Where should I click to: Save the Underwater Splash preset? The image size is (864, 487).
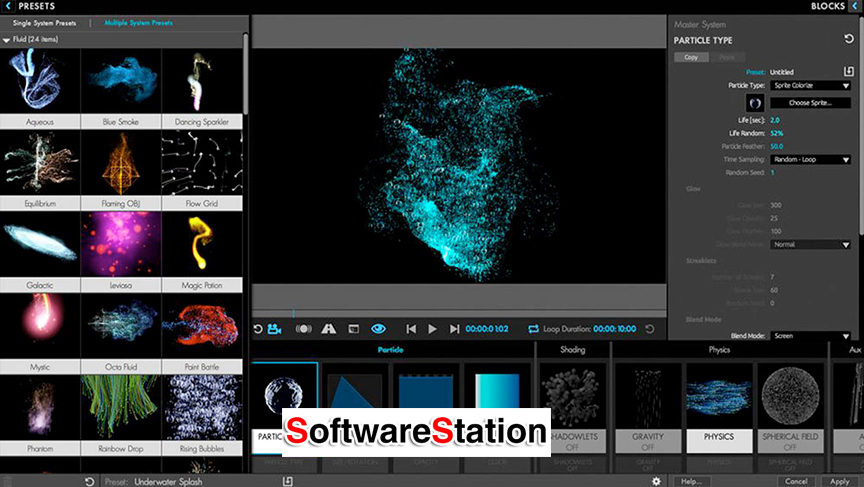point(288,481)
